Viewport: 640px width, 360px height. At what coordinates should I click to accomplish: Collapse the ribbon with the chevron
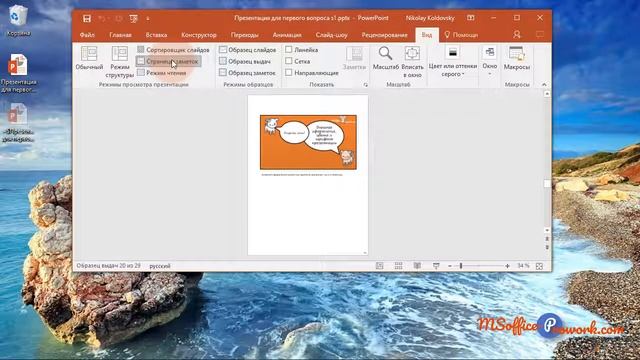[544, 84]
